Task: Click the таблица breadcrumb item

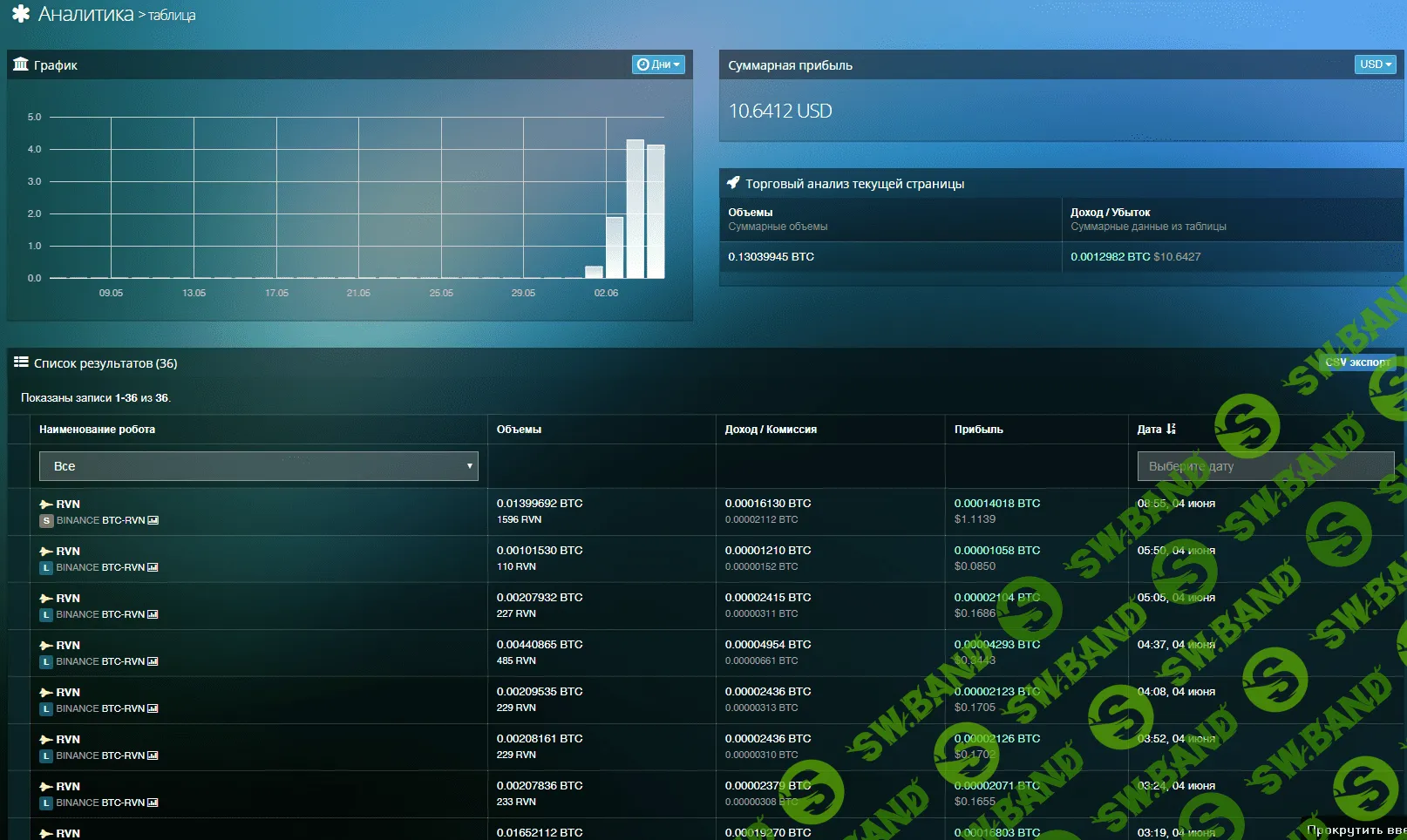Action: tap(172, 16)
